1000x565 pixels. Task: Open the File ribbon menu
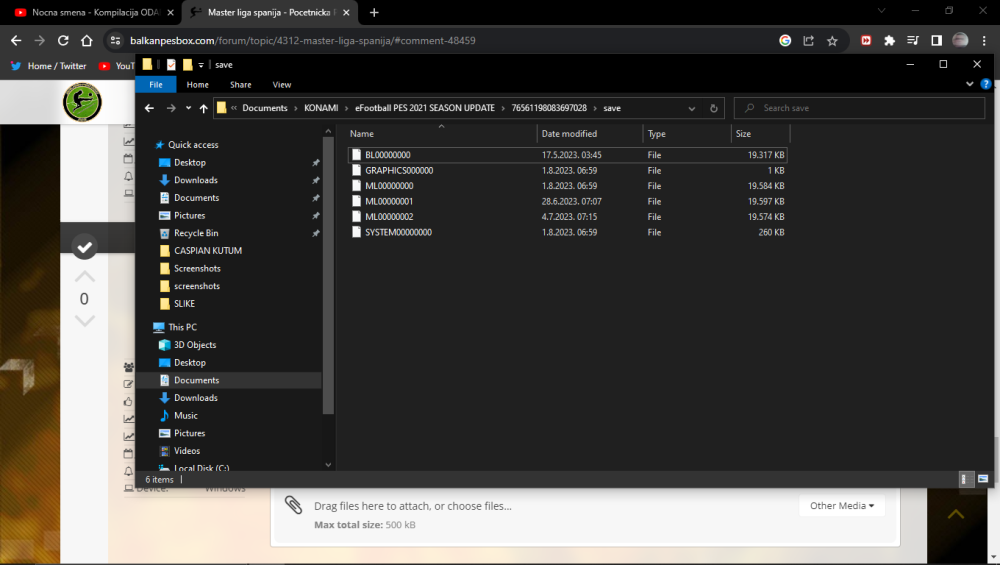click(156, 85)
